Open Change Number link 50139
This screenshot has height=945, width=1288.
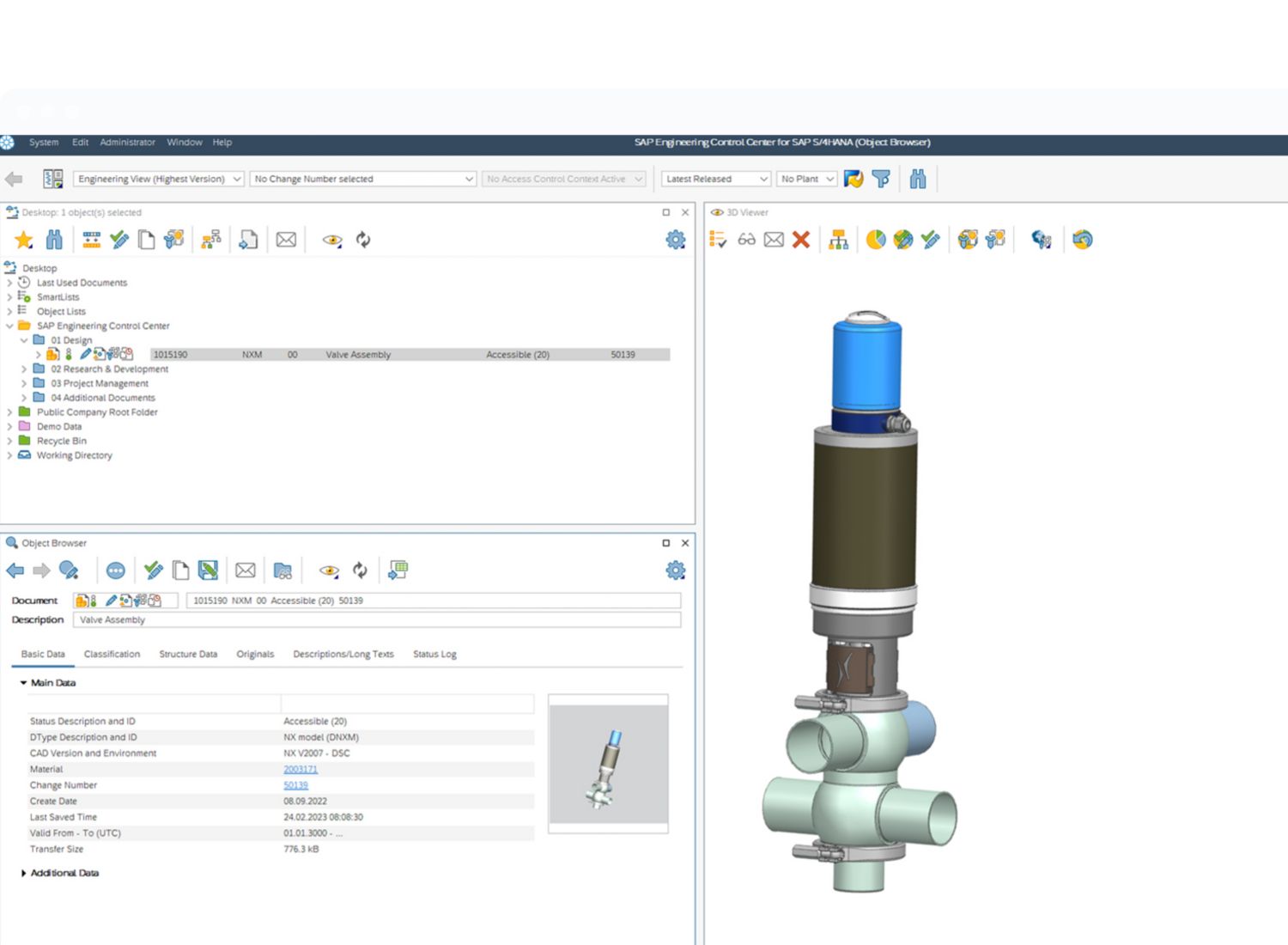(295, 785)
